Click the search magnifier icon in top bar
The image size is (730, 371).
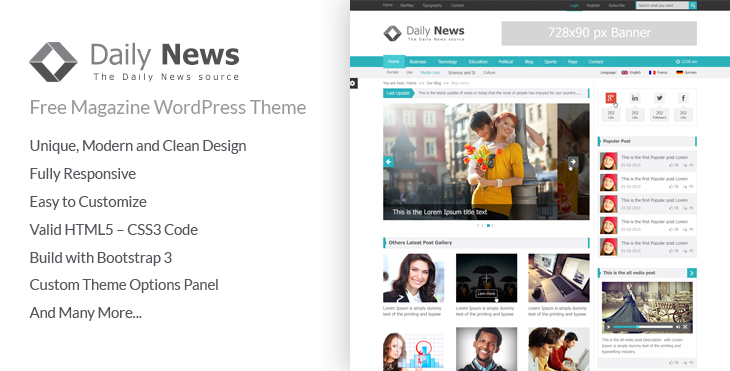click(693, 5)
